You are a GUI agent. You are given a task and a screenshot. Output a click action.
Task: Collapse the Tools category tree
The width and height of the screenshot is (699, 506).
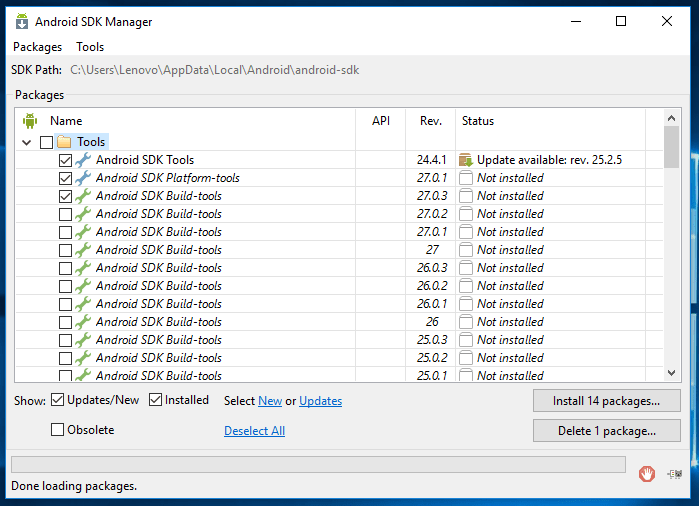[27, 142]
